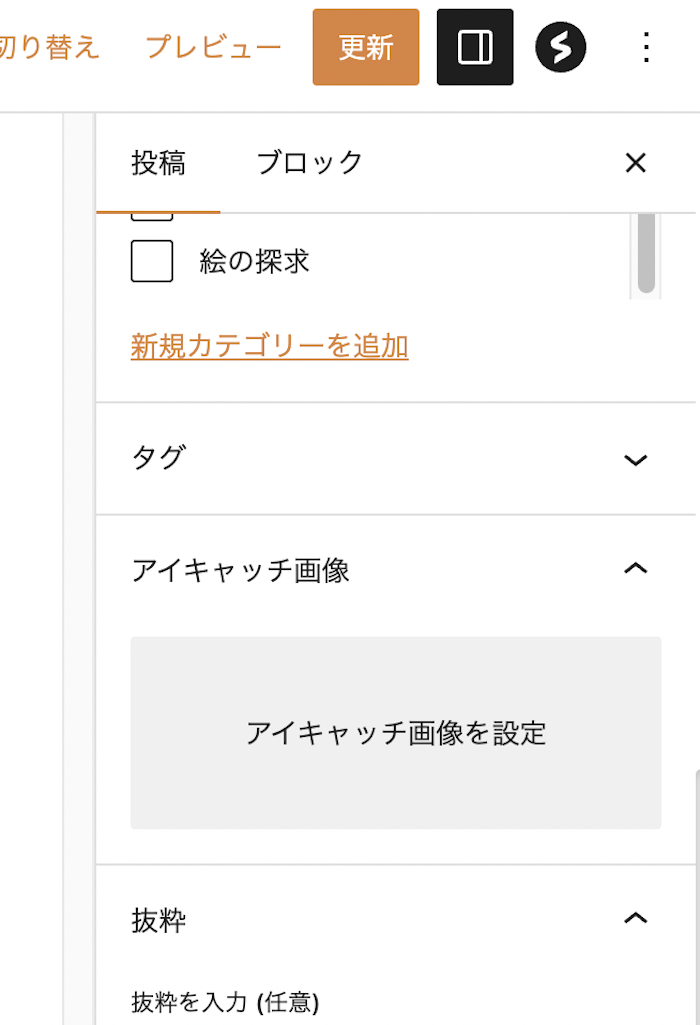Open the プレビュー link
Viewport: 700px width, 1025px height.
(x=213, y=47)
